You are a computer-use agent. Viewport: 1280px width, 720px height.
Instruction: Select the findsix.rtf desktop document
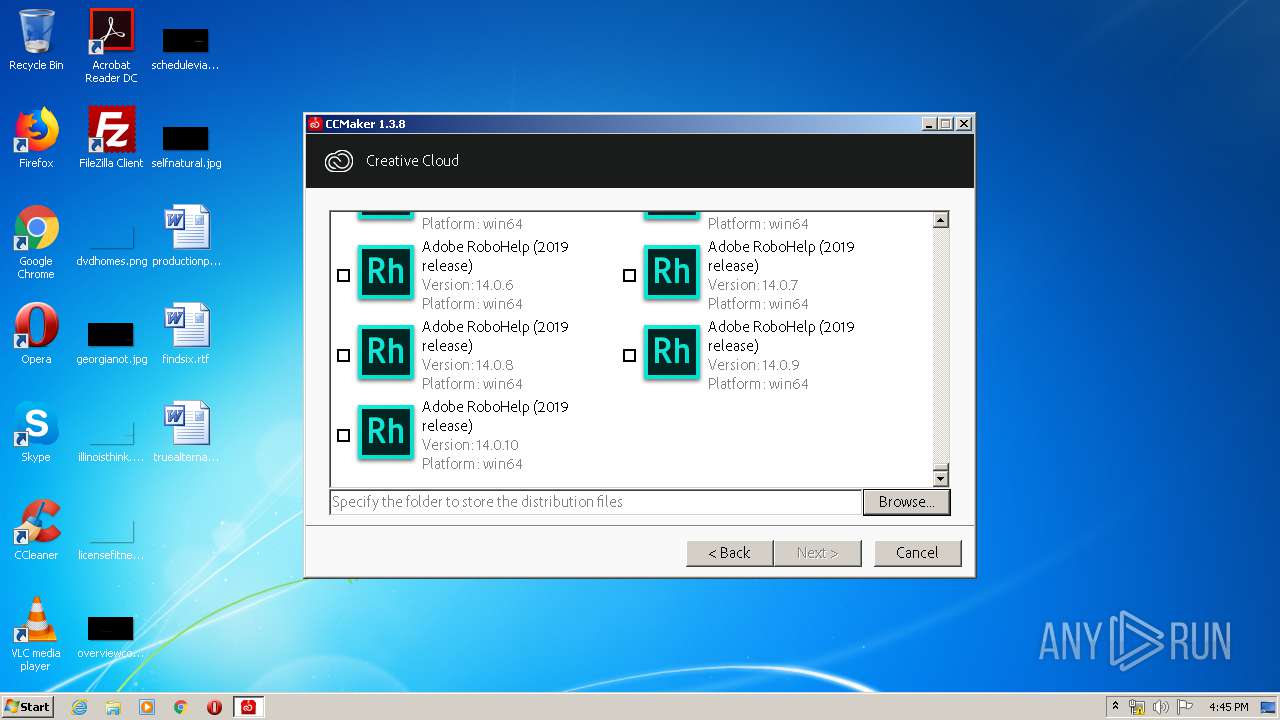click(x=186, y=334)
